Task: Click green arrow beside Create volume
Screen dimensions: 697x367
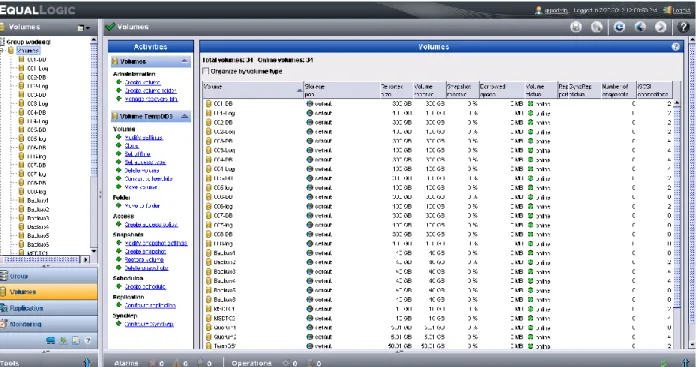Action: point(119,82)
